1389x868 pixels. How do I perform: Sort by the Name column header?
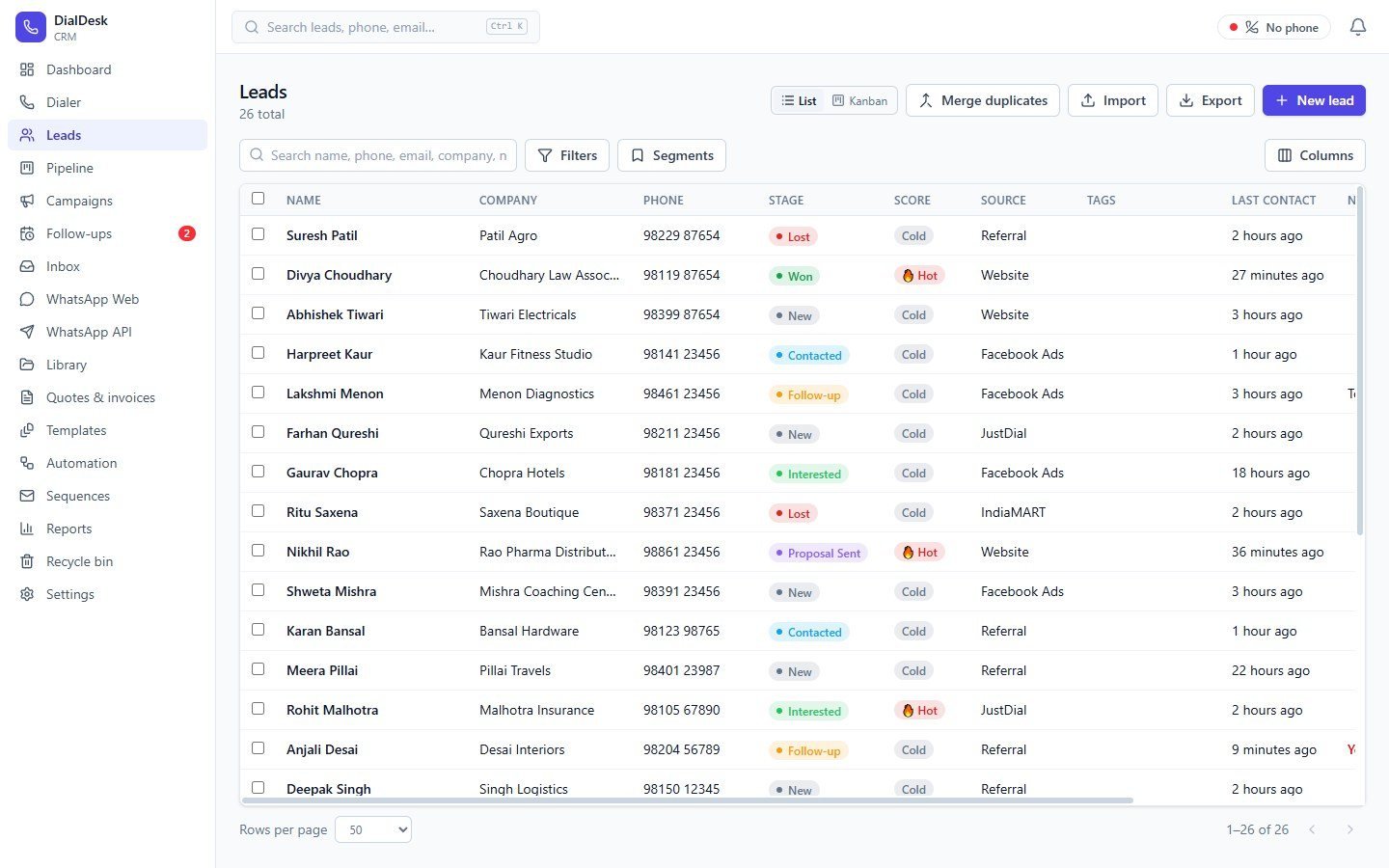tap(304, 201)
